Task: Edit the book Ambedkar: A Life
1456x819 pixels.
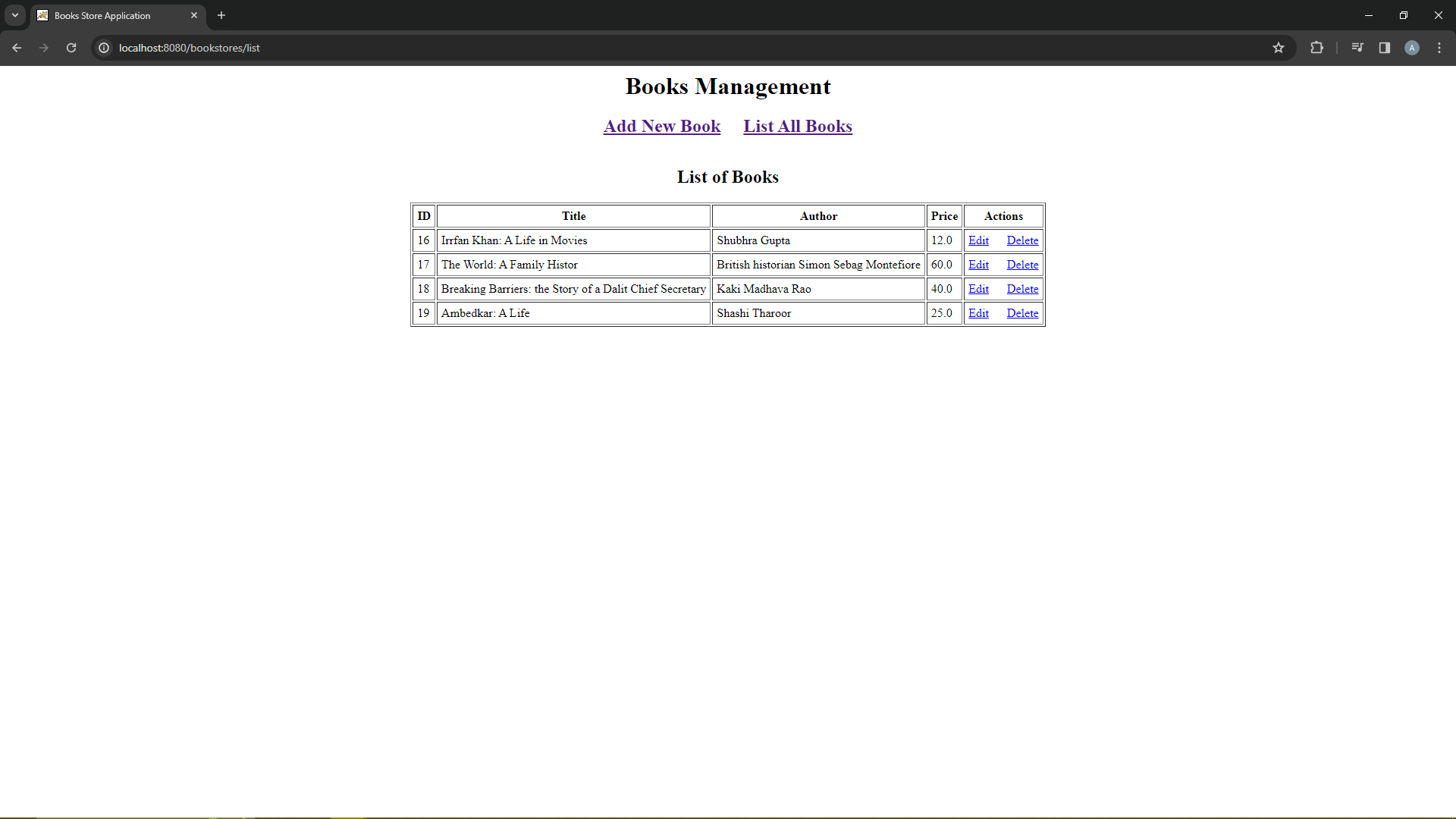Action: (x=978, y=313)
